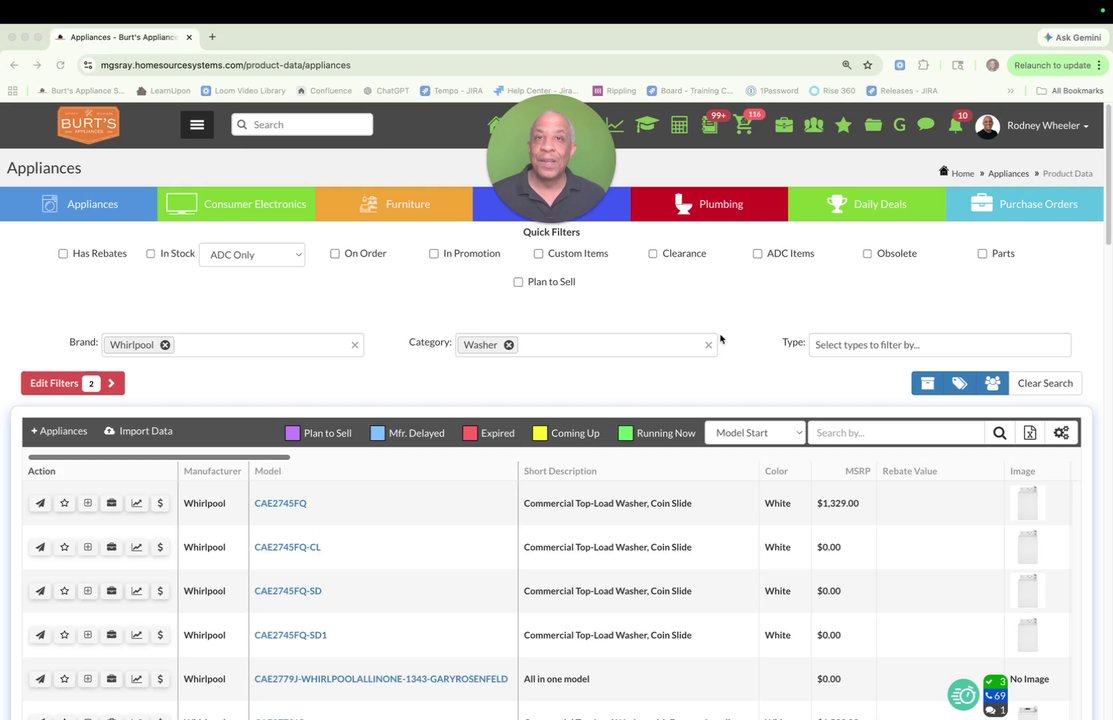Open chart icon for CAE2745FQ row
Viewport: 1113px width, 720px height.
tap(136, 503)
